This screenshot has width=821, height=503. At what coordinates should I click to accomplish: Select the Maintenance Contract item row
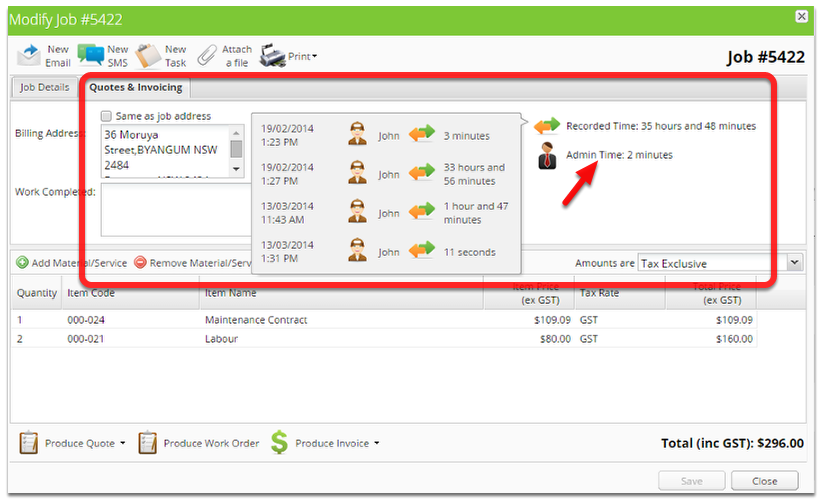384,319
